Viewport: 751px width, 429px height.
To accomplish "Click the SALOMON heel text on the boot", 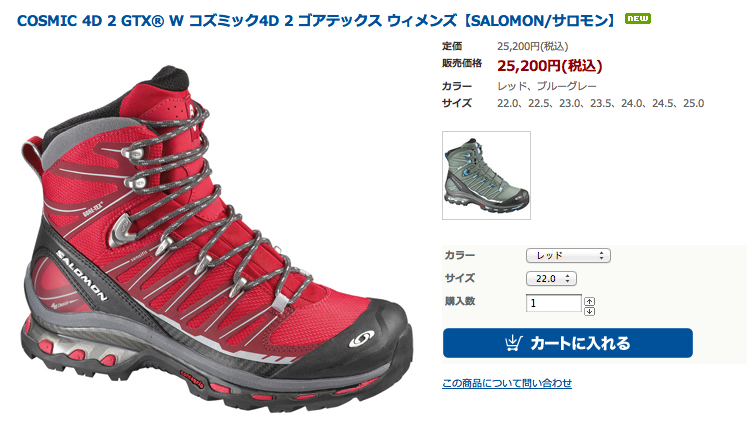I will (81, 275).
